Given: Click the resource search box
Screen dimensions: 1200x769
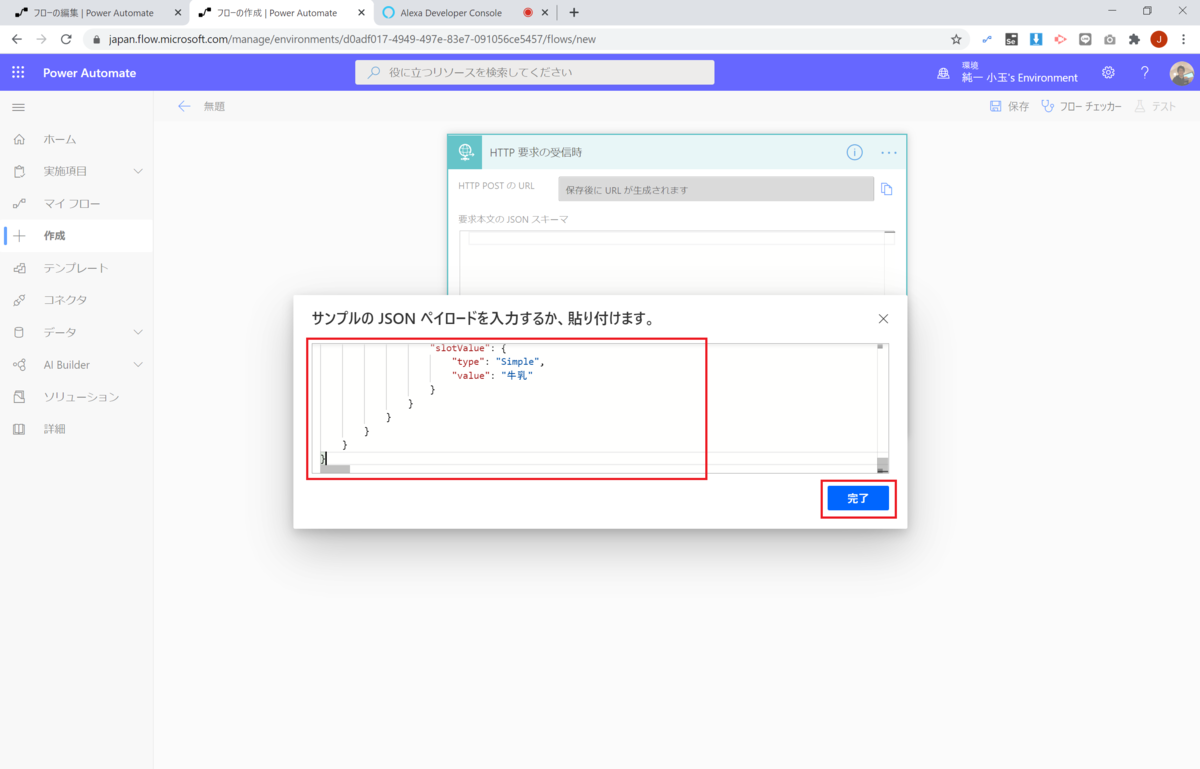Looking at the screenshot, I should click(x=535, y=72).
